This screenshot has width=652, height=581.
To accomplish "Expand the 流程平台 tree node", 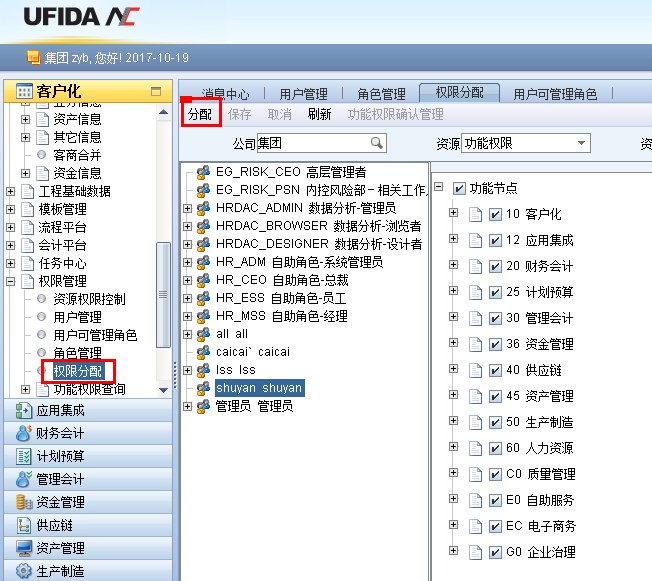I will 11,227.
